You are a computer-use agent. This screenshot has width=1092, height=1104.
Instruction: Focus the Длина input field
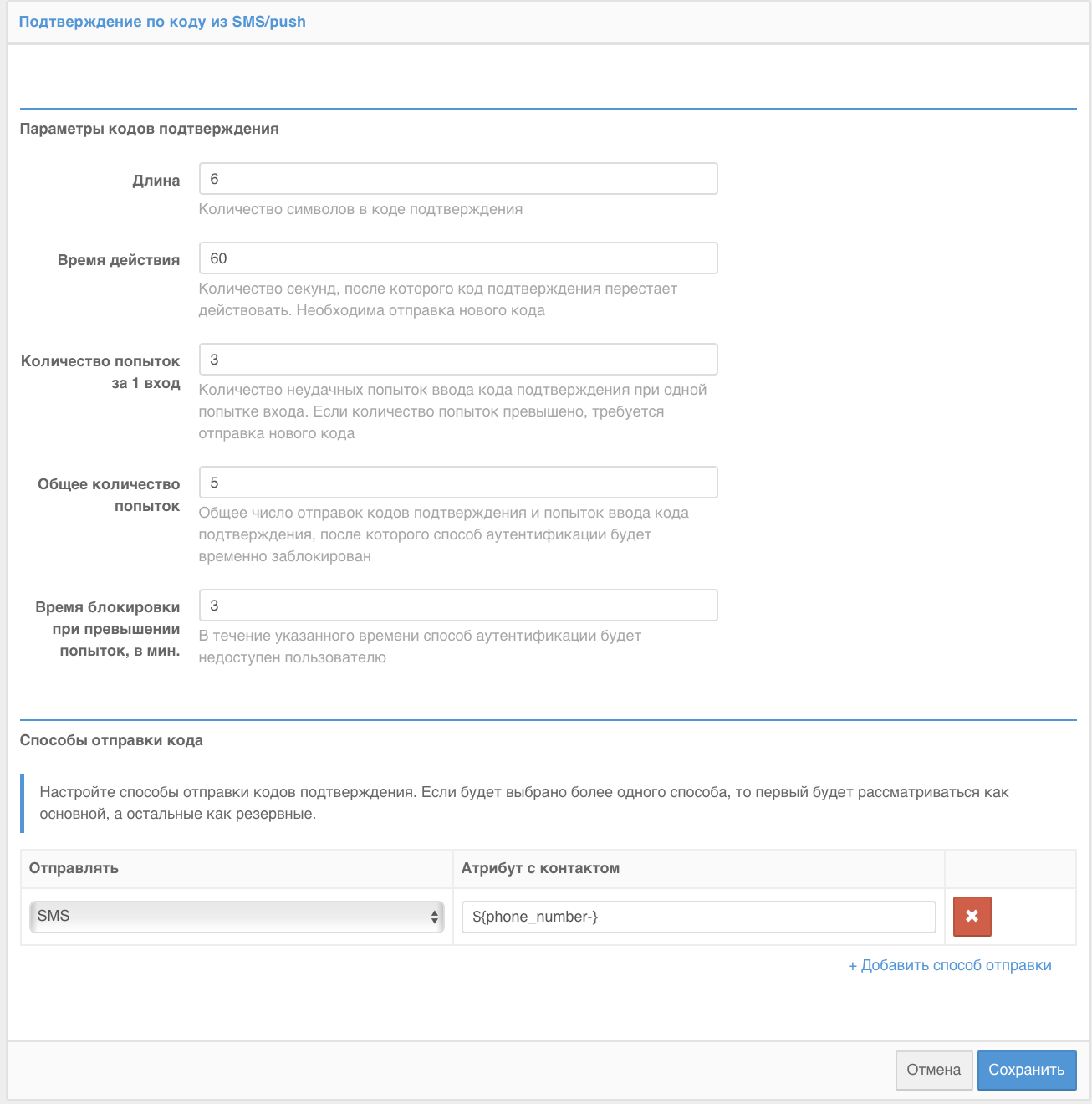pos(458,179)
